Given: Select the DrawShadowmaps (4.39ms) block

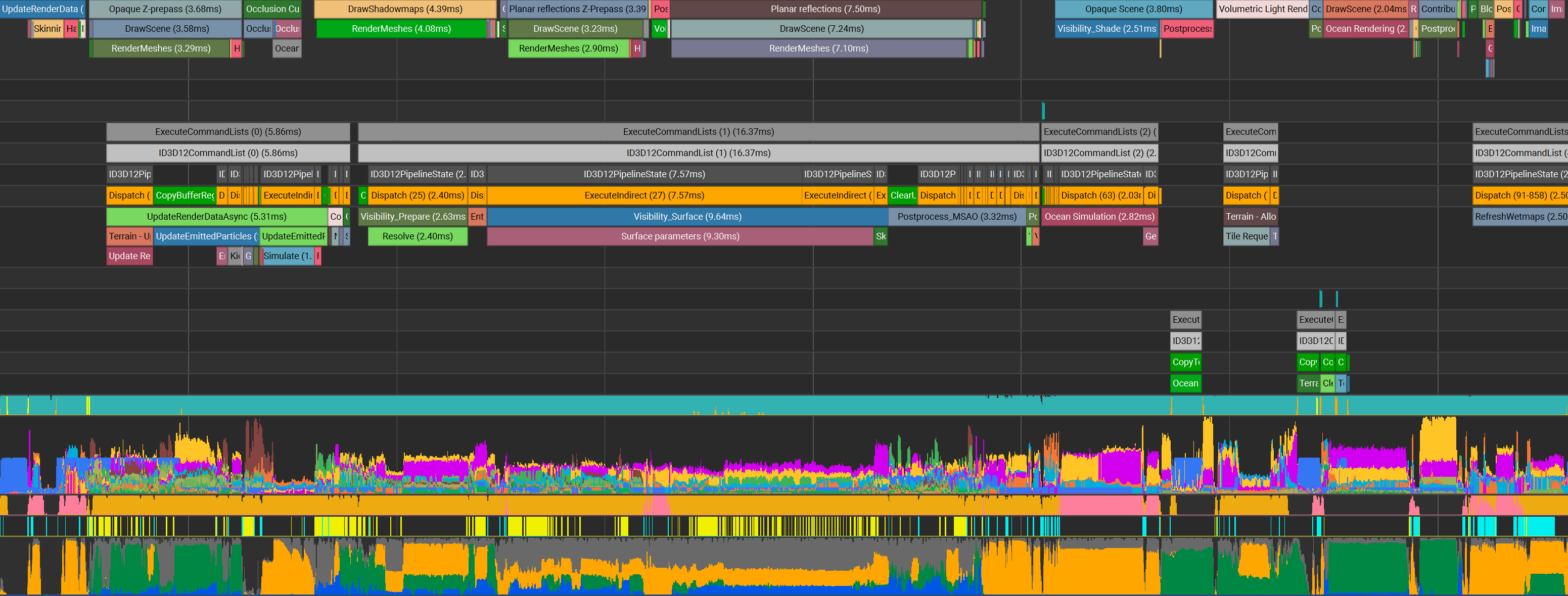Looking at the screenshot, I should [405, 9].
